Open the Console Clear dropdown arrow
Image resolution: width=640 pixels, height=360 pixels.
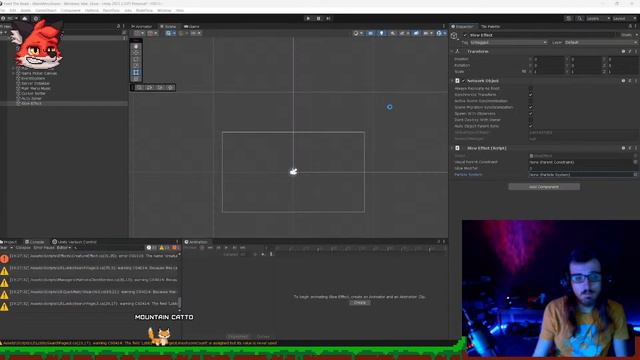pyautogui.click(x=11, y=248)
